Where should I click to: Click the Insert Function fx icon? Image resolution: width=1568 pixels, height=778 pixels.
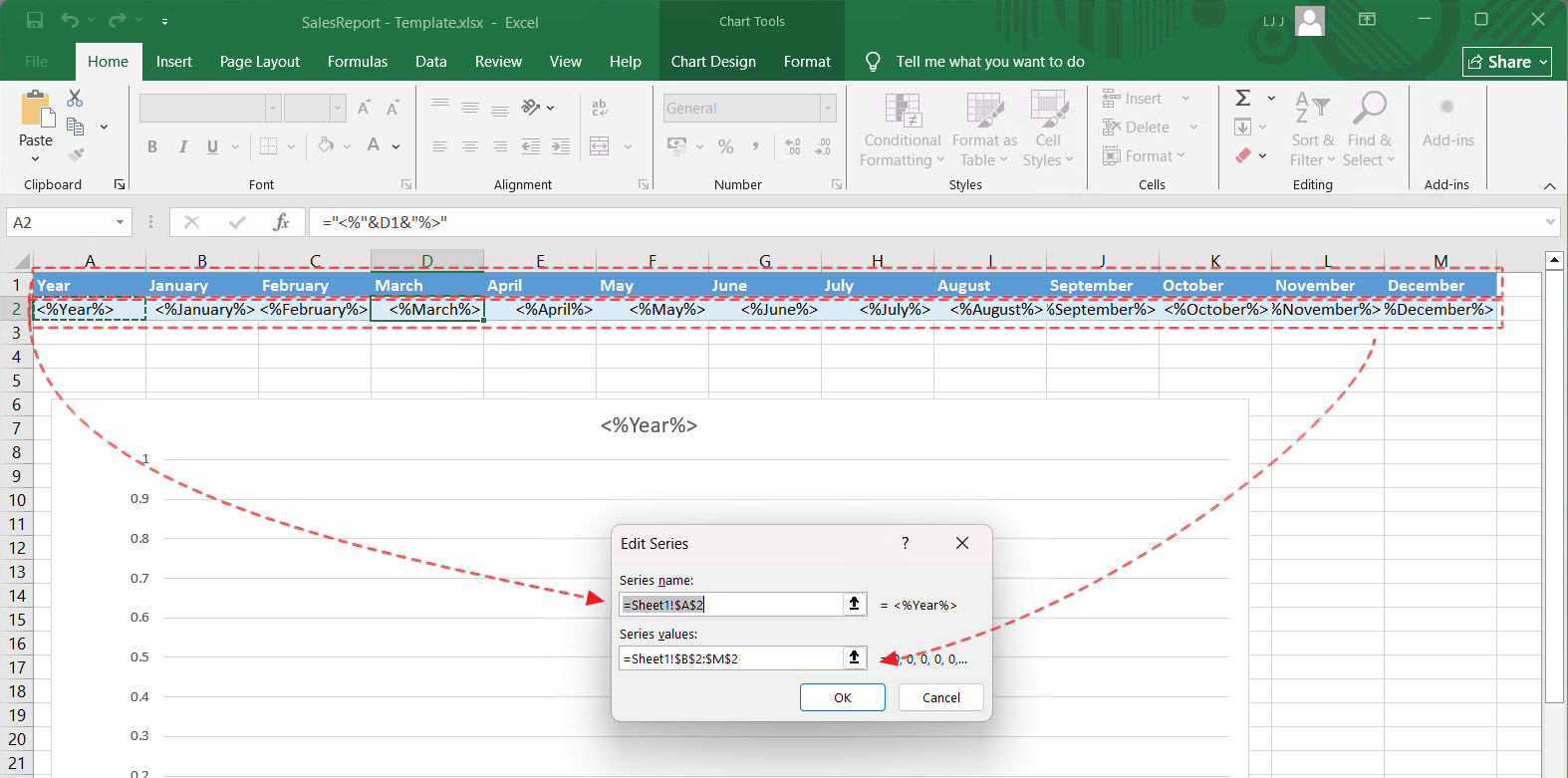point(281,222)
